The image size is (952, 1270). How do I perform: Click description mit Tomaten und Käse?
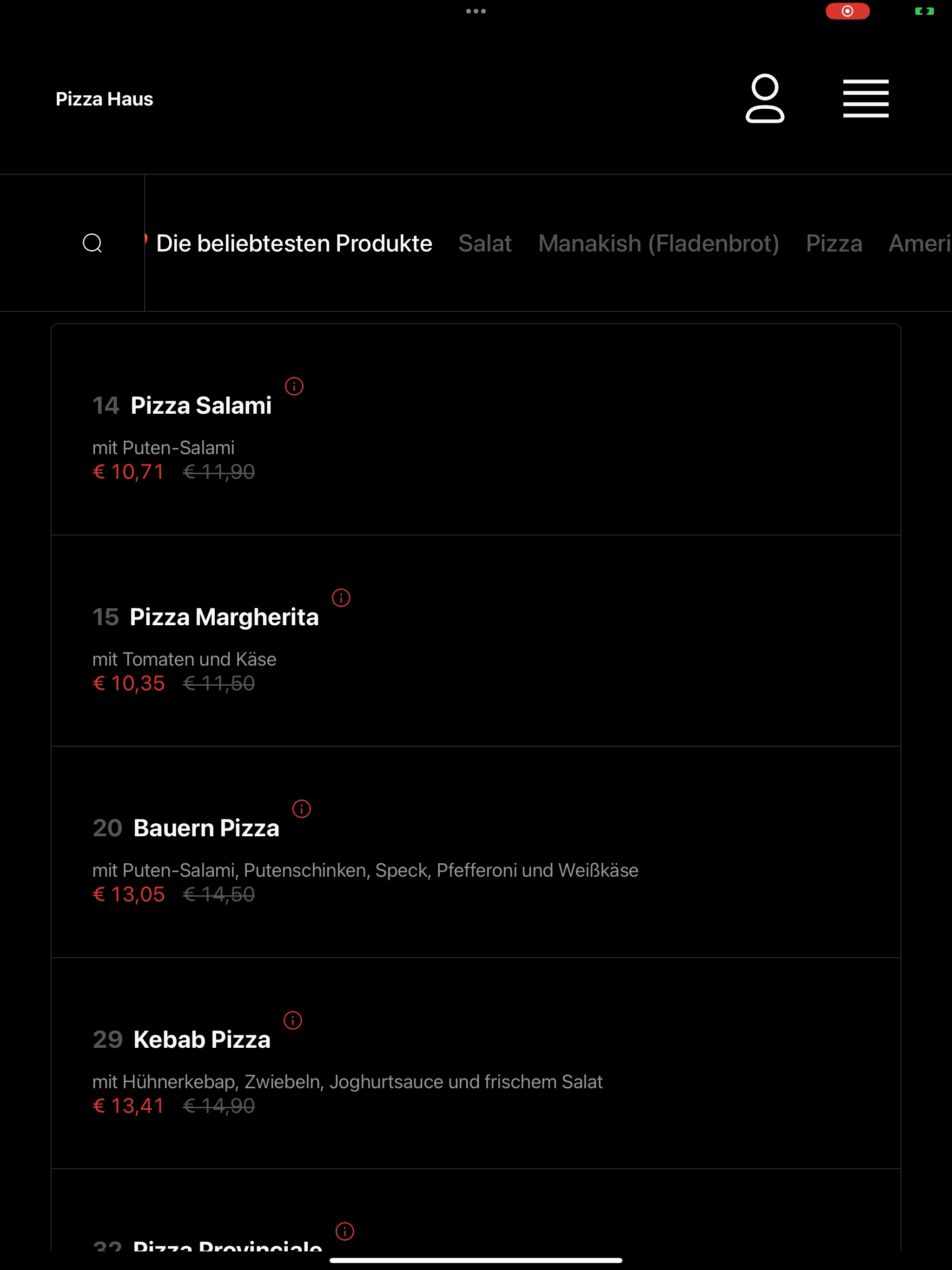tap(185, 659)
